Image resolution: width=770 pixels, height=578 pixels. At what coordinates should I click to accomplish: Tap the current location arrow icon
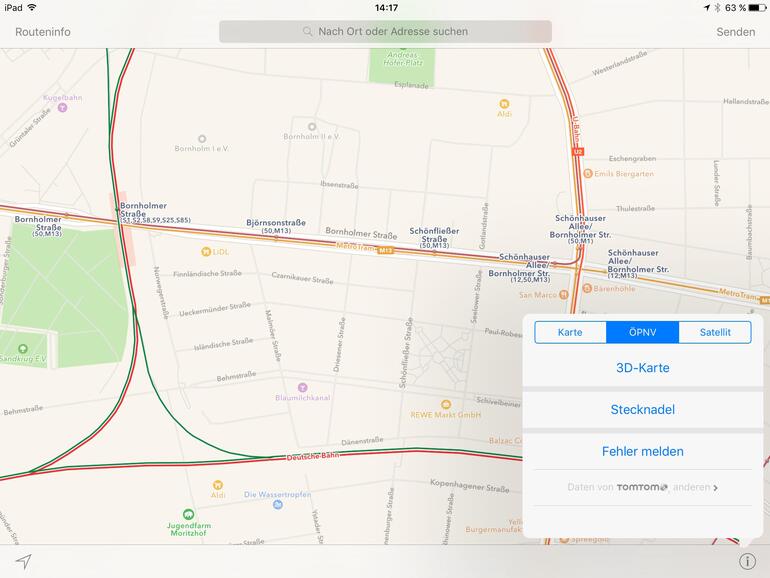[24, 561]
